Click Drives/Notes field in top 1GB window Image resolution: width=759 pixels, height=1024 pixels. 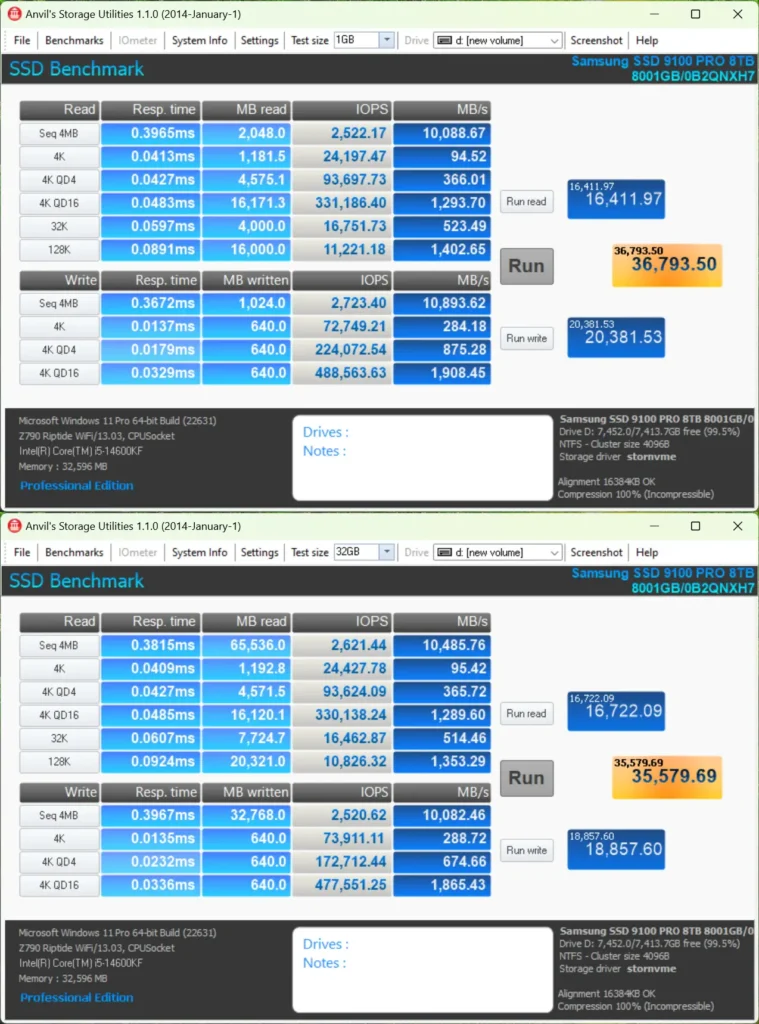[x=423, y=458]
